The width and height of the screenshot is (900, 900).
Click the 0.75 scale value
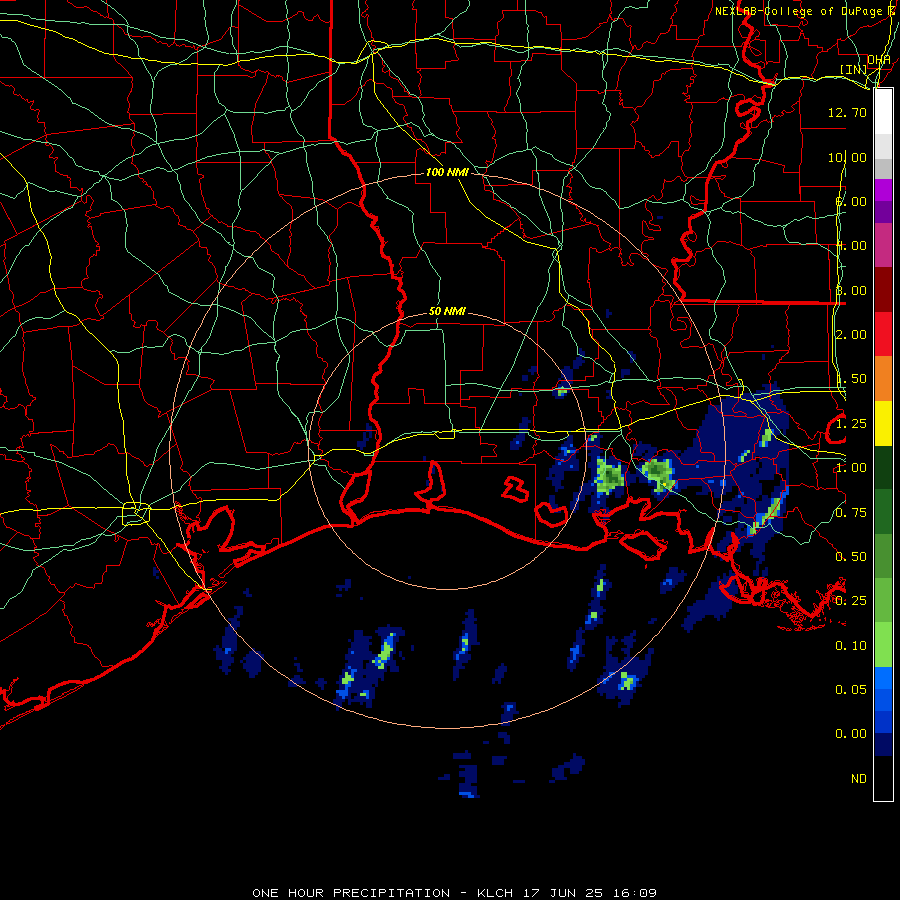pos(851,513)
